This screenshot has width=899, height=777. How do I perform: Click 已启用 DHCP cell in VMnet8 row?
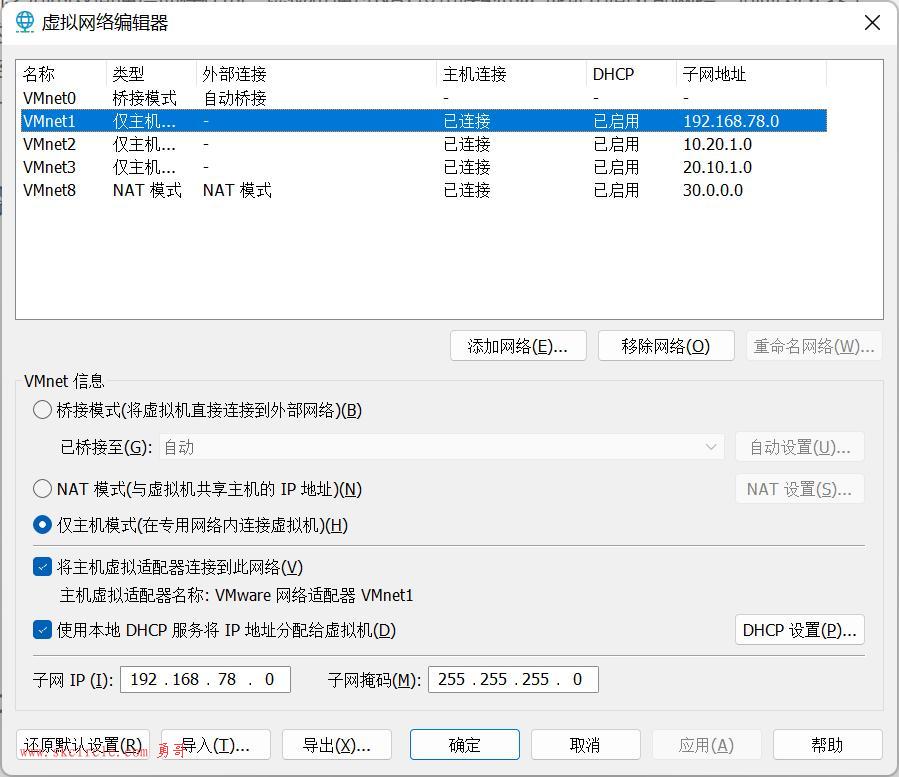pos(616,190)
